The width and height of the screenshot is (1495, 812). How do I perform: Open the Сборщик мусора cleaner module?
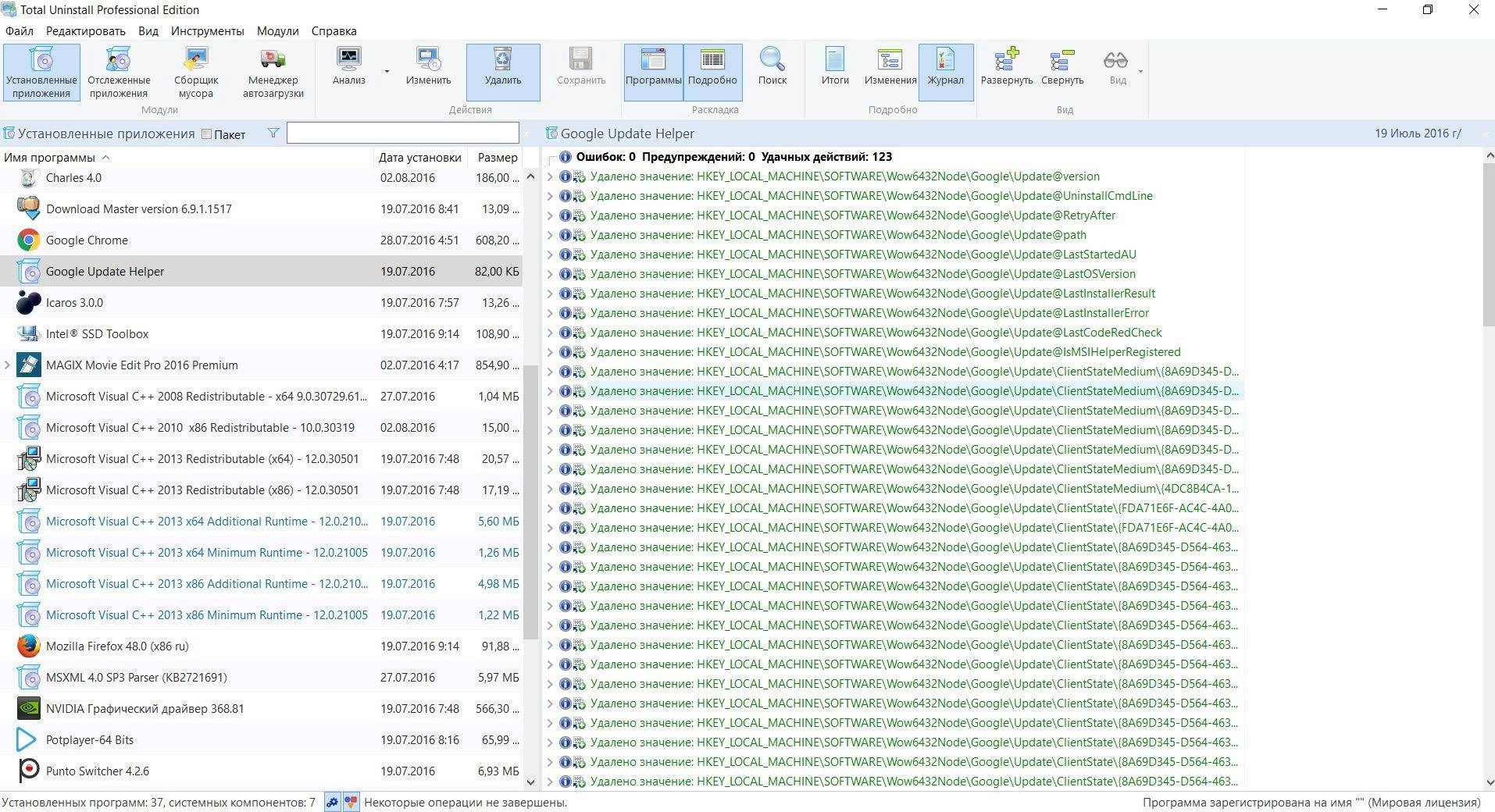[x=195, y=72]
